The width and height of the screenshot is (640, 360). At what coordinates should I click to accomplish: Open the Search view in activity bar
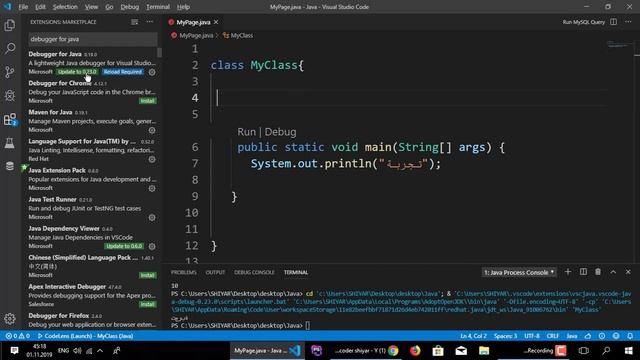[x=9, y=49]
